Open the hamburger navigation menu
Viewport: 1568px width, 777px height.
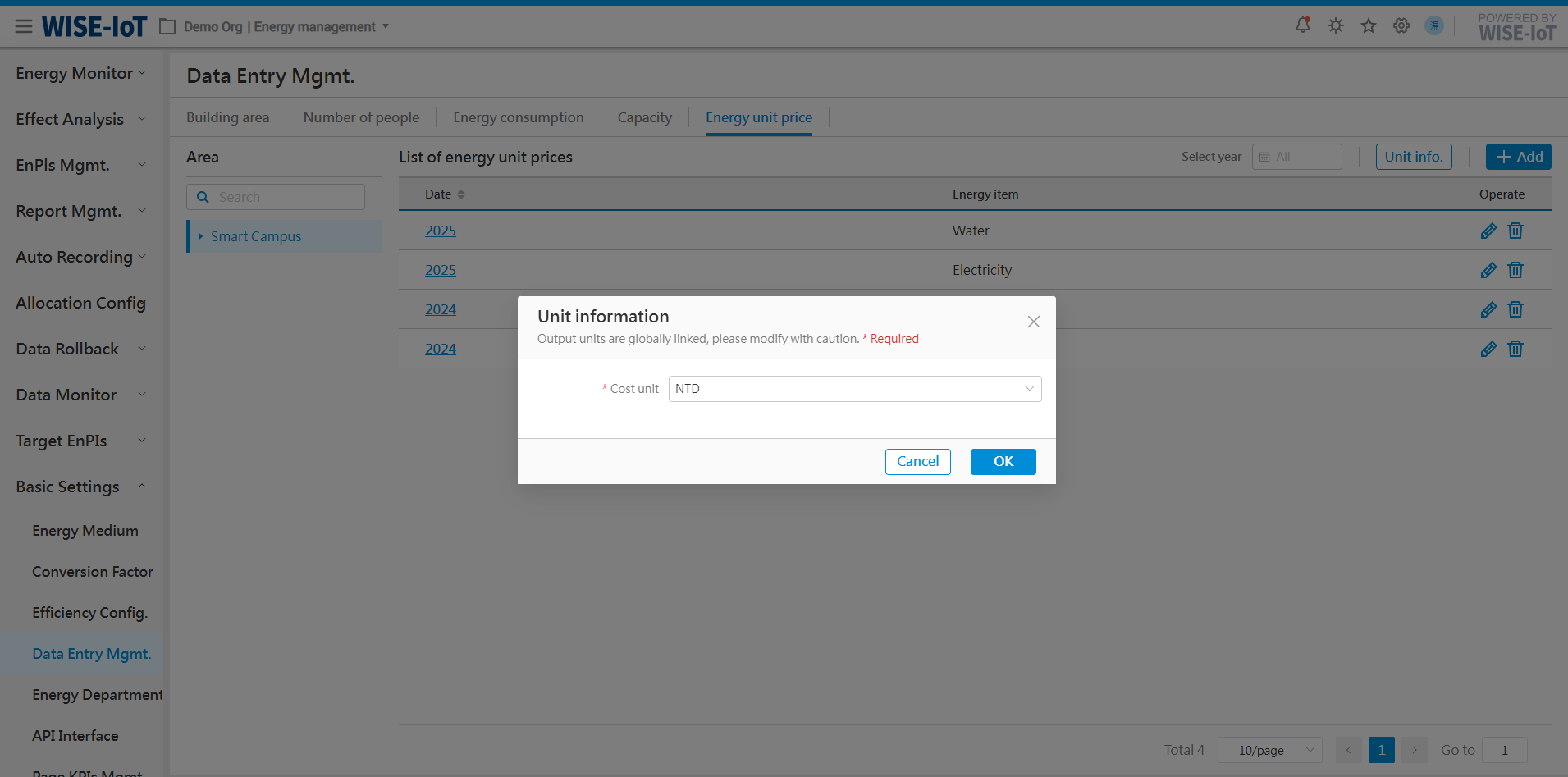(x=24, y=27)
